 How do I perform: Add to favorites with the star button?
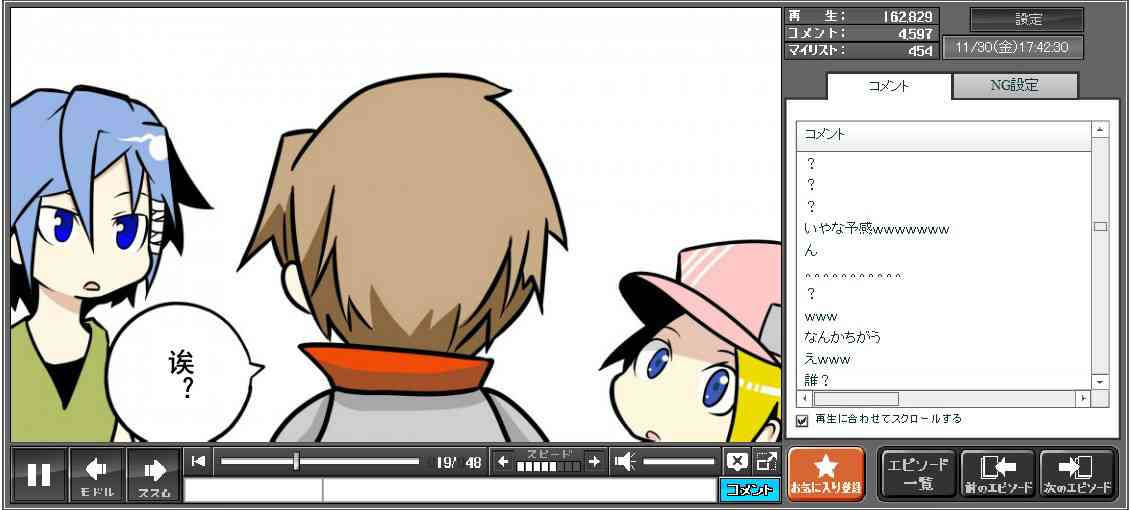click(826, 474)
